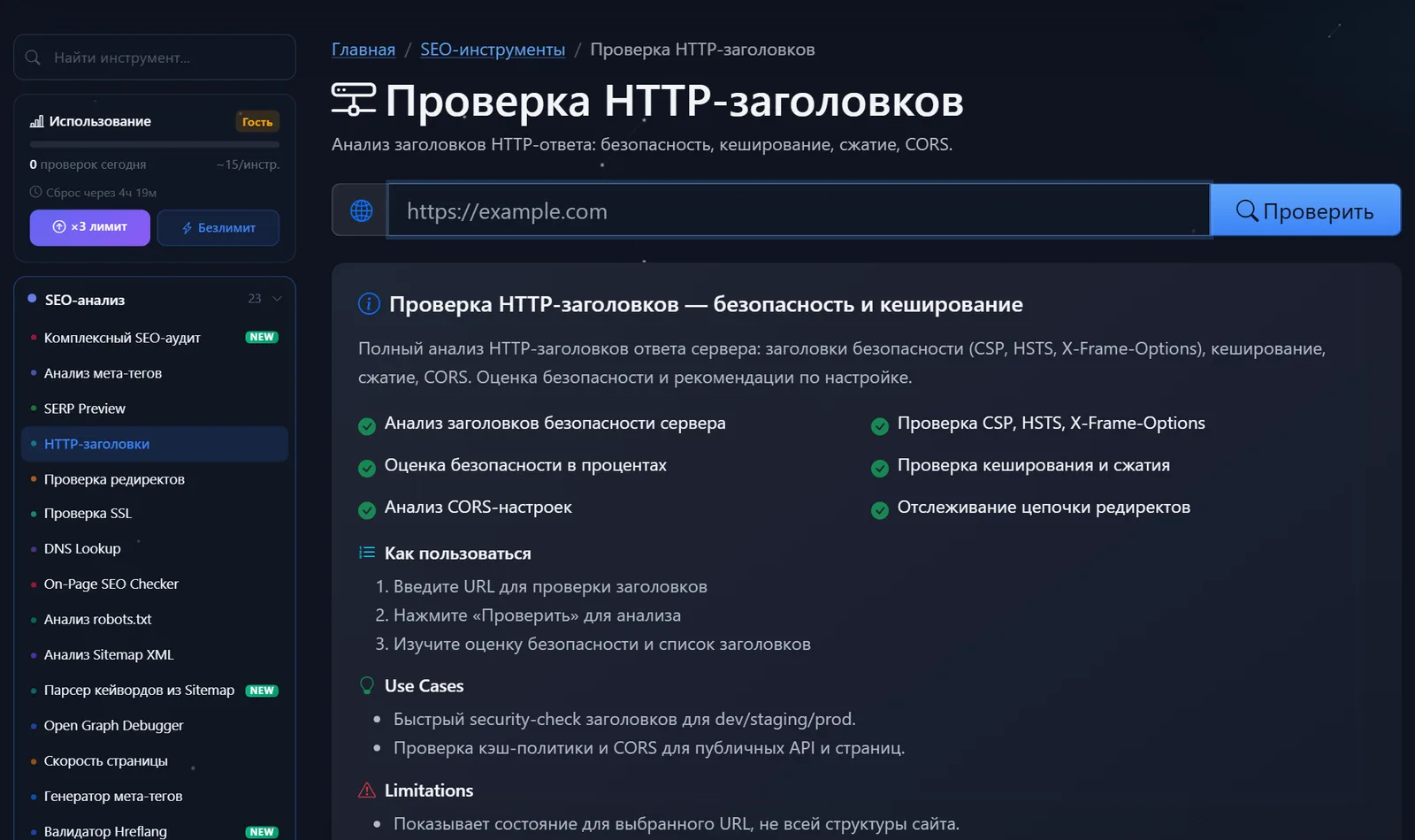Click the search magnifier icon in sidebar
This screenshot has width=1415, height=840.
pos(33,57)
